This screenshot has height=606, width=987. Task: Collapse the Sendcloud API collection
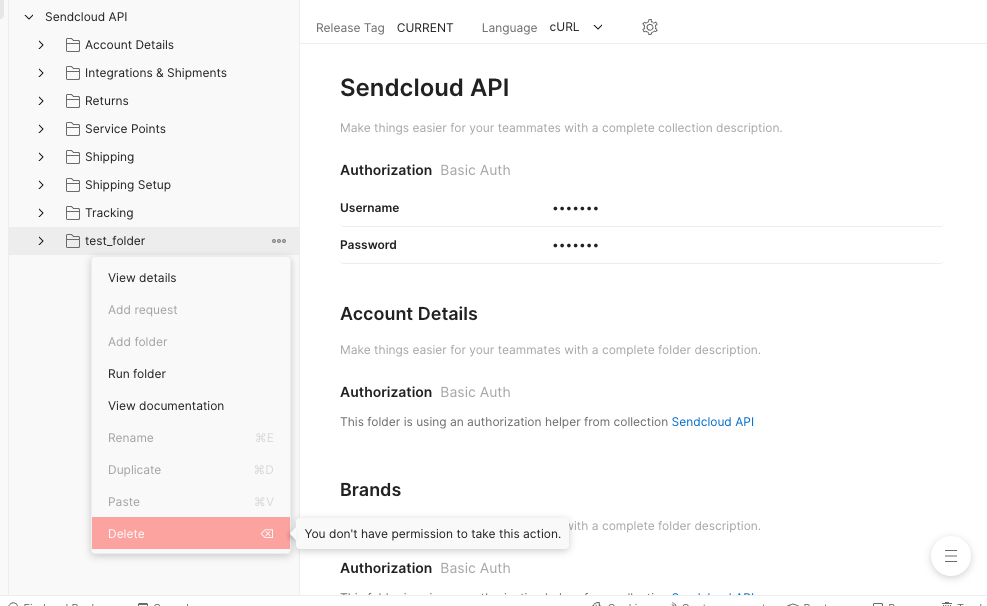pos(29,16)
